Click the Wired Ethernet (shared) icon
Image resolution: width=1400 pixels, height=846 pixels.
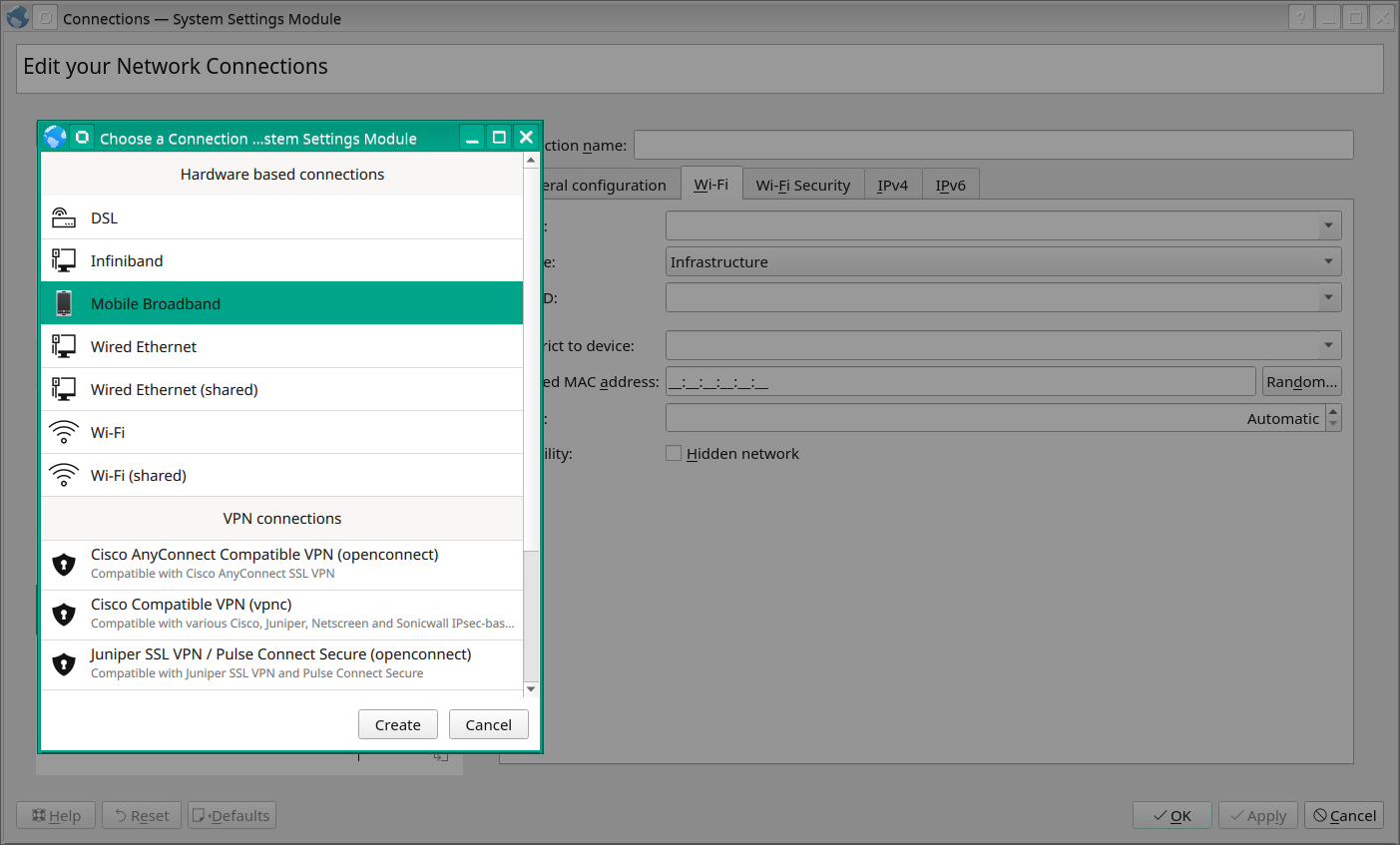[x=64, y=389]
